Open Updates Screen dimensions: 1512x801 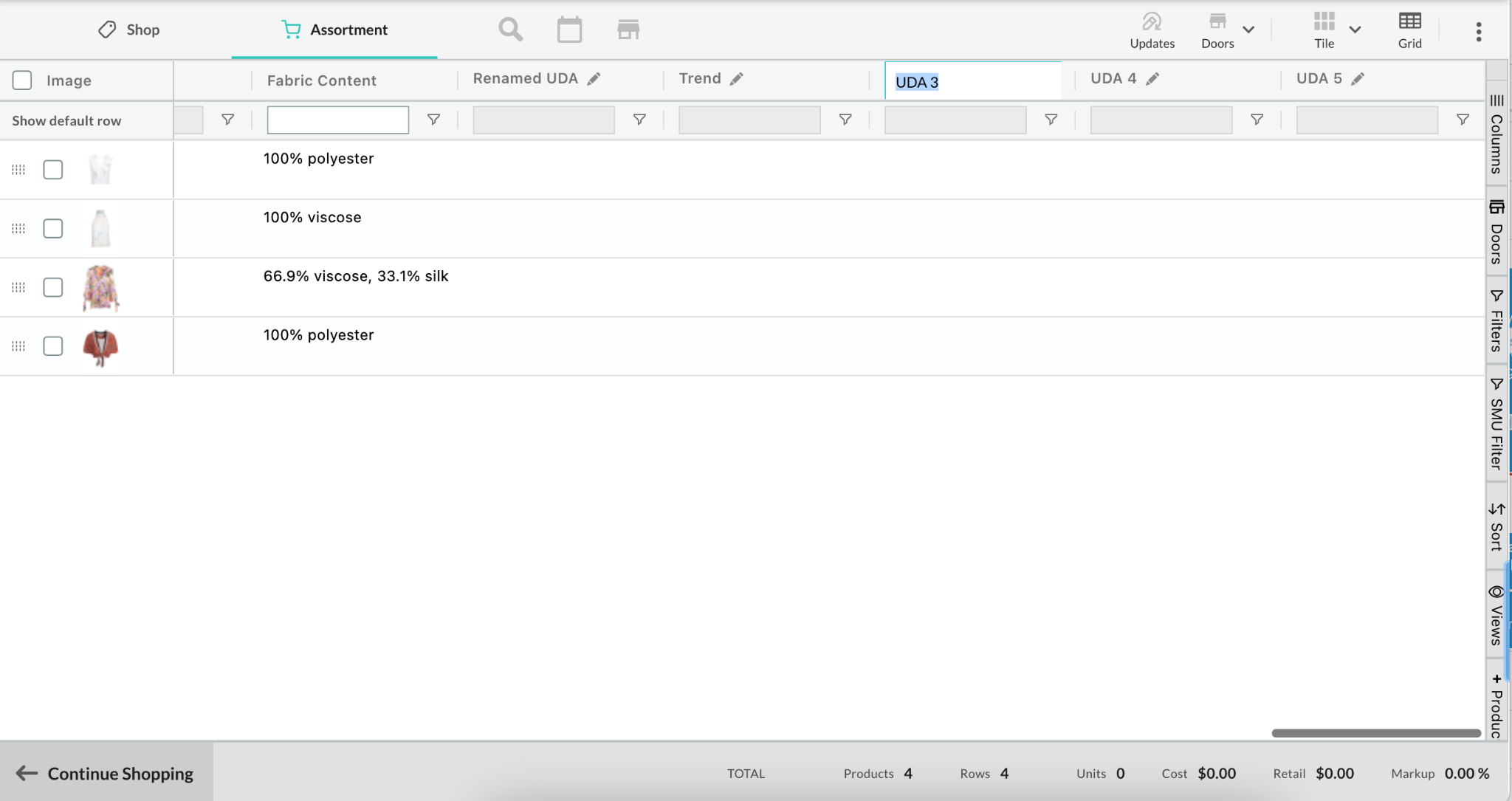pos(1152,31)
